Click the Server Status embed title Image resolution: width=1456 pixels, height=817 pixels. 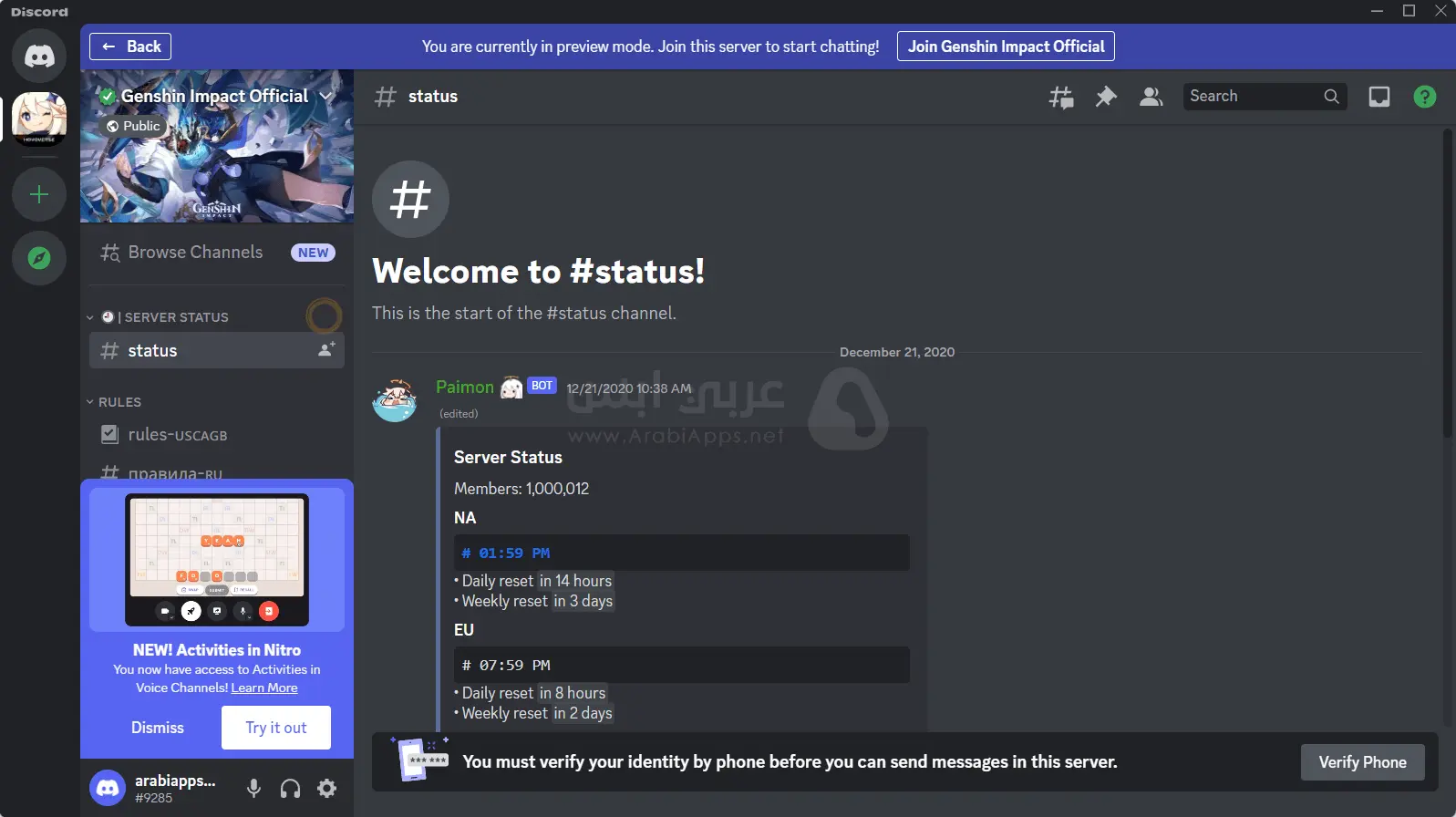tap(508, 458)
